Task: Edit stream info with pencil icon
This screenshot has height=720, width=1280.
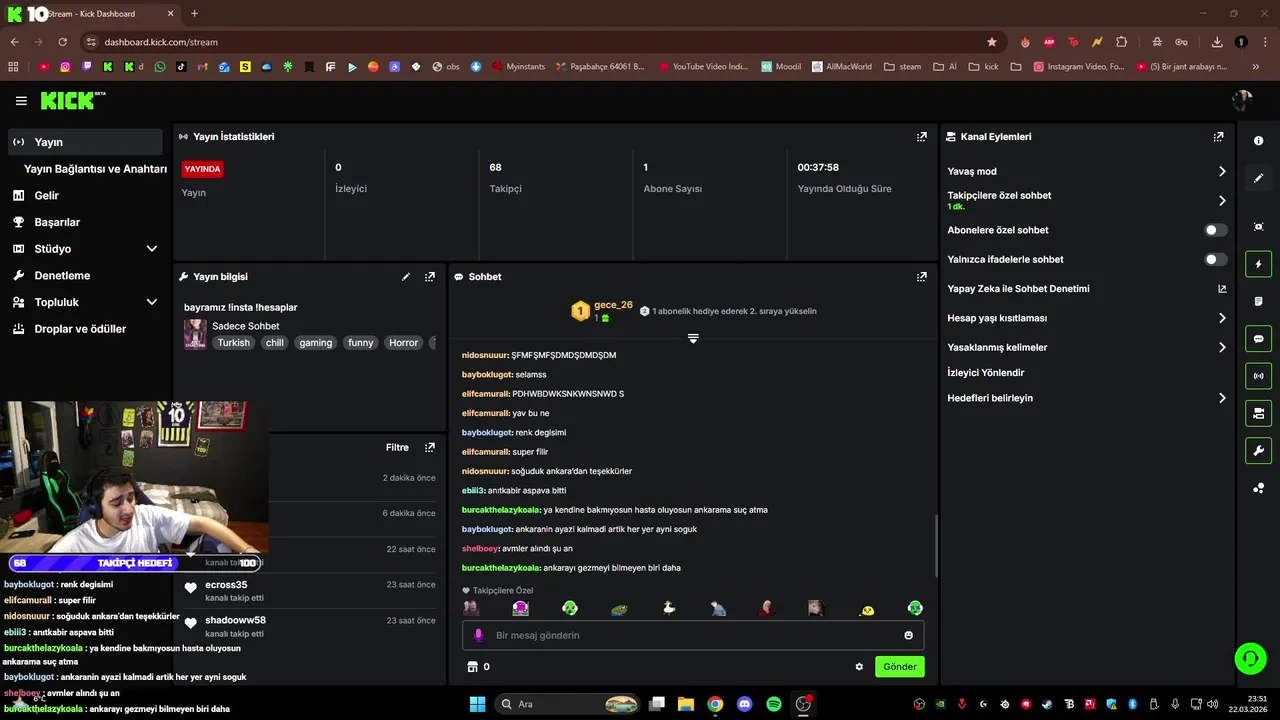Action: pyautogui.click(x=406, y=277)
